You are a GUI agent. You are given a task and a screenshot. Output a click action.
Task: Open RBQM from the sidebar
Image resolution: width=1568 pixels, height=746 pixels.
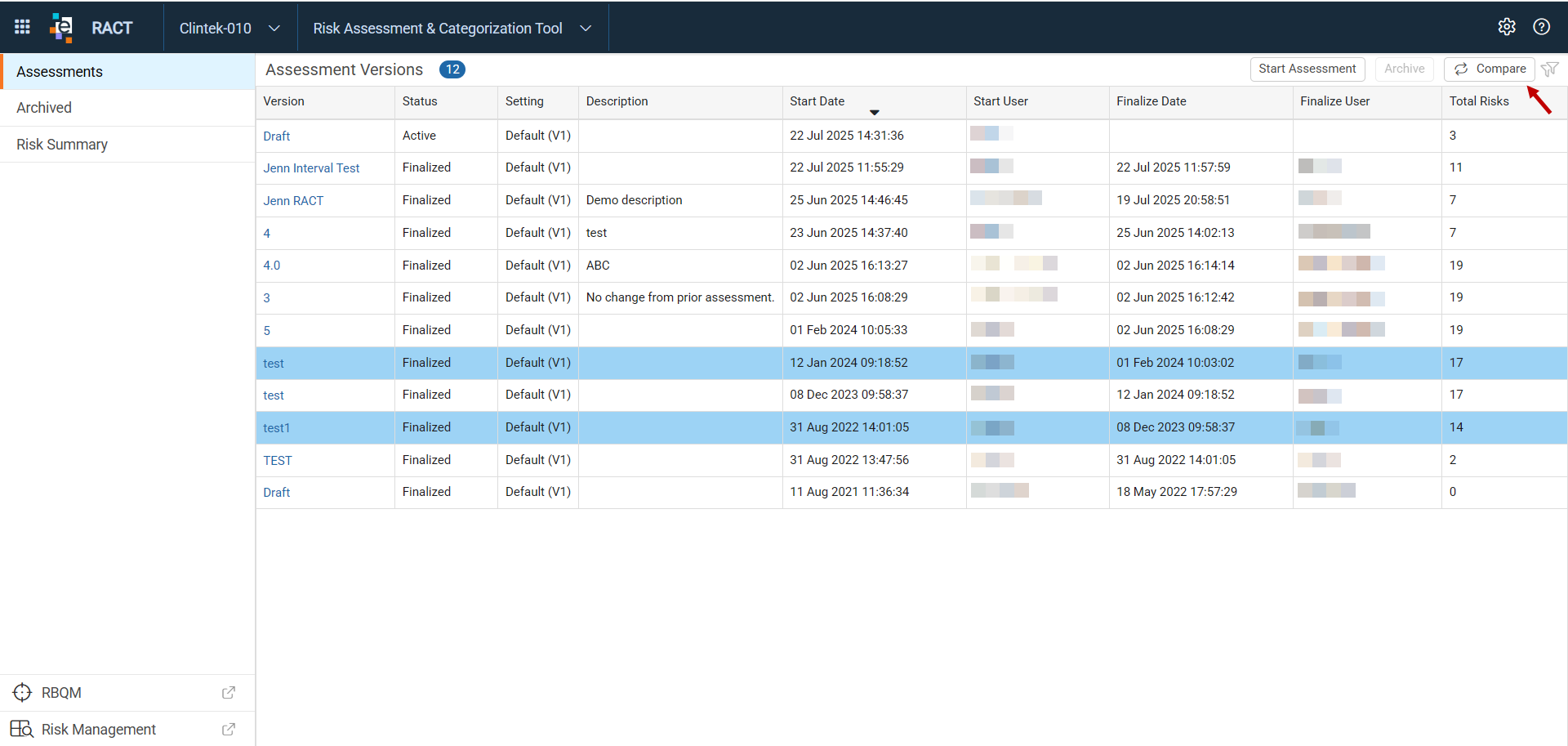127,693
